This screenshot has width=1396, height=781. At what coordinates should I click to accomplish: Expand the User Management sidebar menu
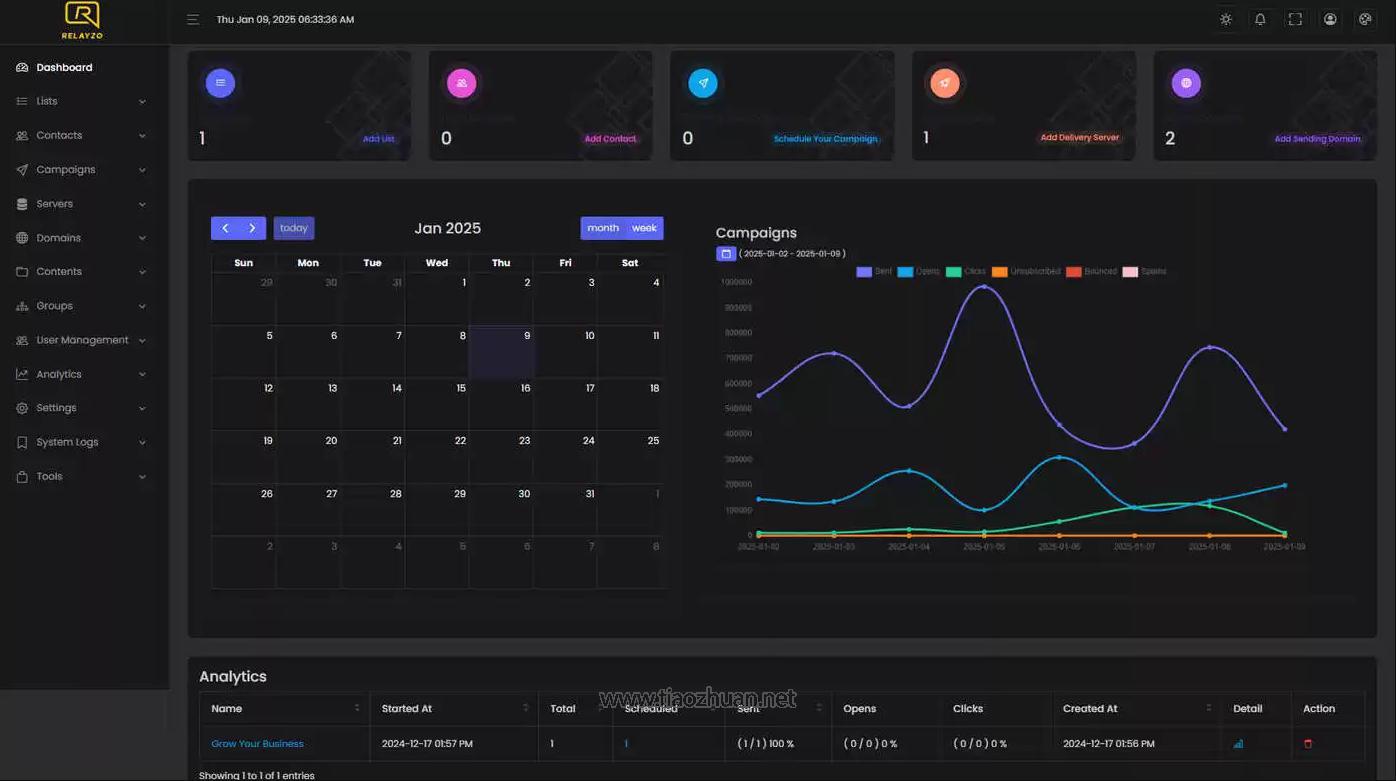click(x=82, y=340)
